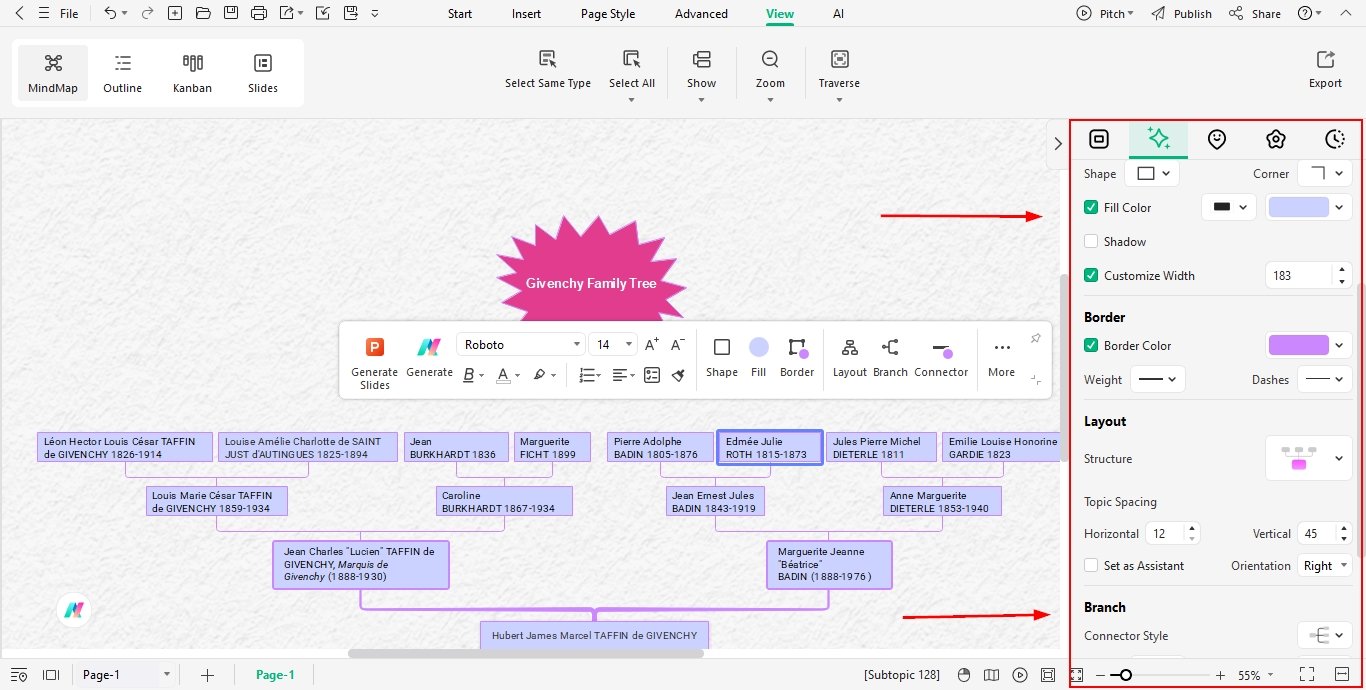
Task: Switch to Outline view
Action: pyautogui.click(x=122, y=70)
